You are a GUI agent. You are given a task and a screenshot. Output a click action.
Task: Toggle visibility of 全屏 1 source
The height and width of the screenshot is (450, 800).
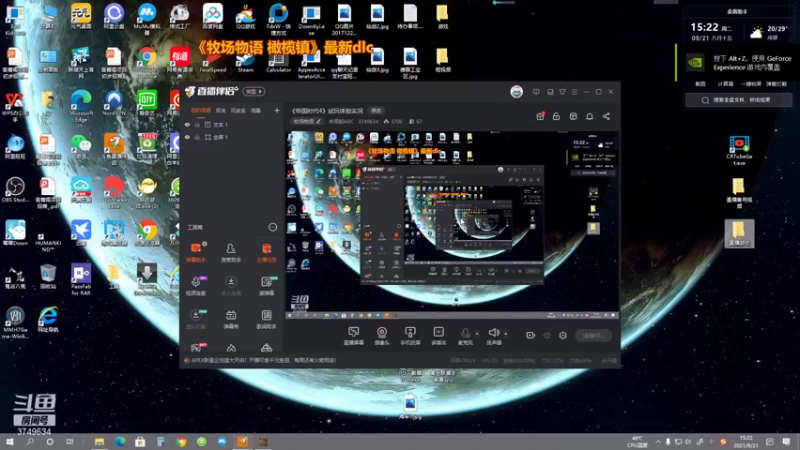click(x=187, y=137)
